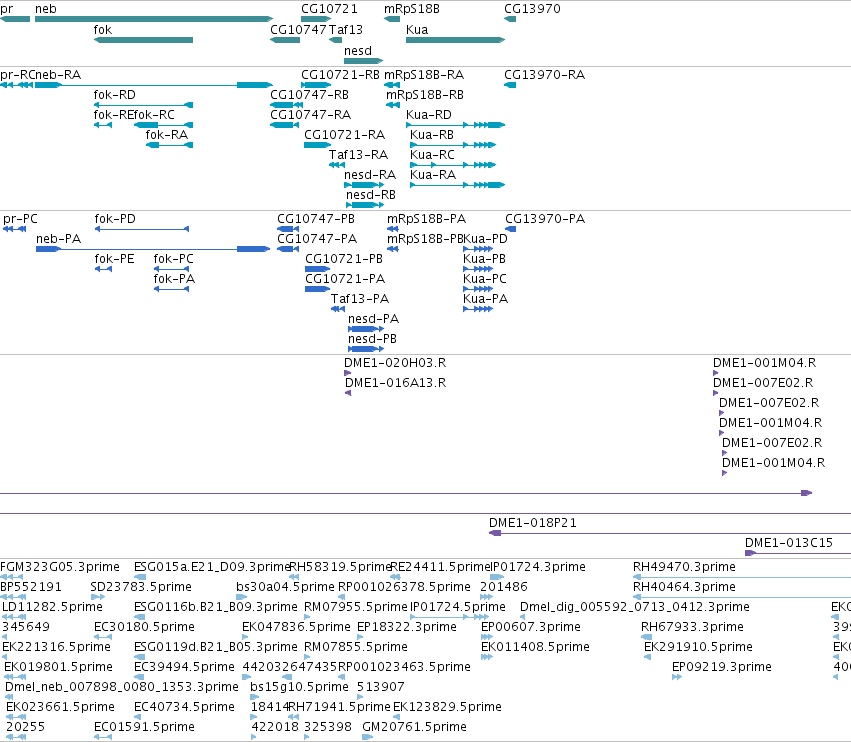Click EST label 'GM20761.5prime'

click(x=414, y=726)
